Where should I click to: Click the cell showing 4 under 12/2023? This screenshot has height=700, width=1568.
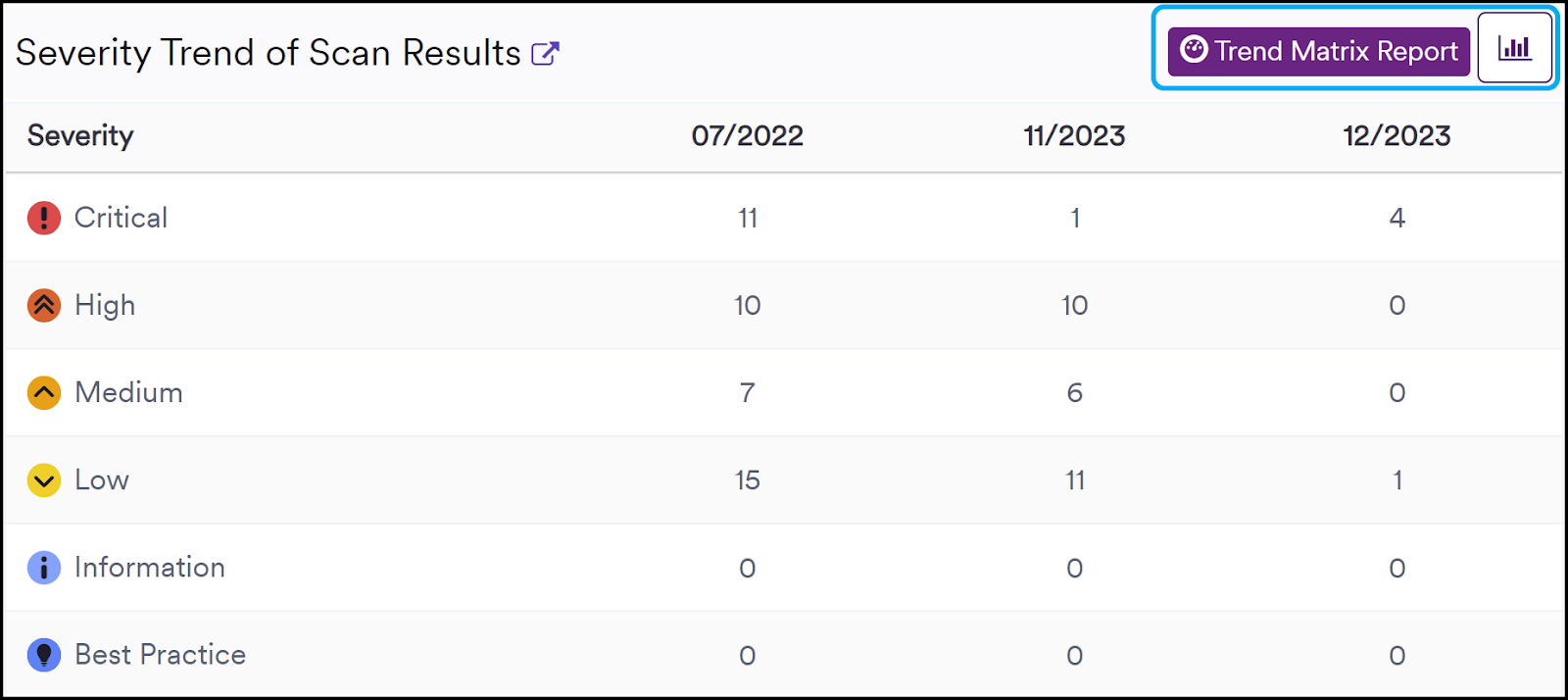coord(1397,217)
